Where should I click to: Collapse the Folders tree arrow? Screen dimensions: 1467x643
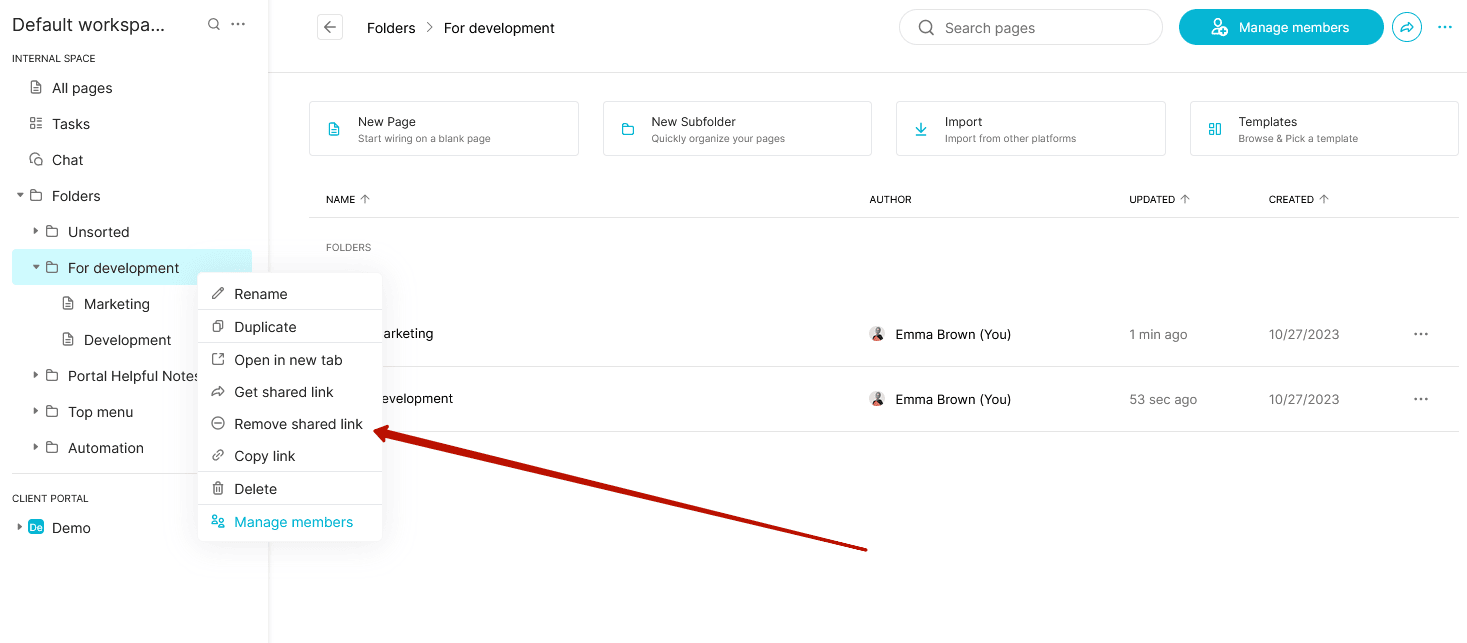20,195
